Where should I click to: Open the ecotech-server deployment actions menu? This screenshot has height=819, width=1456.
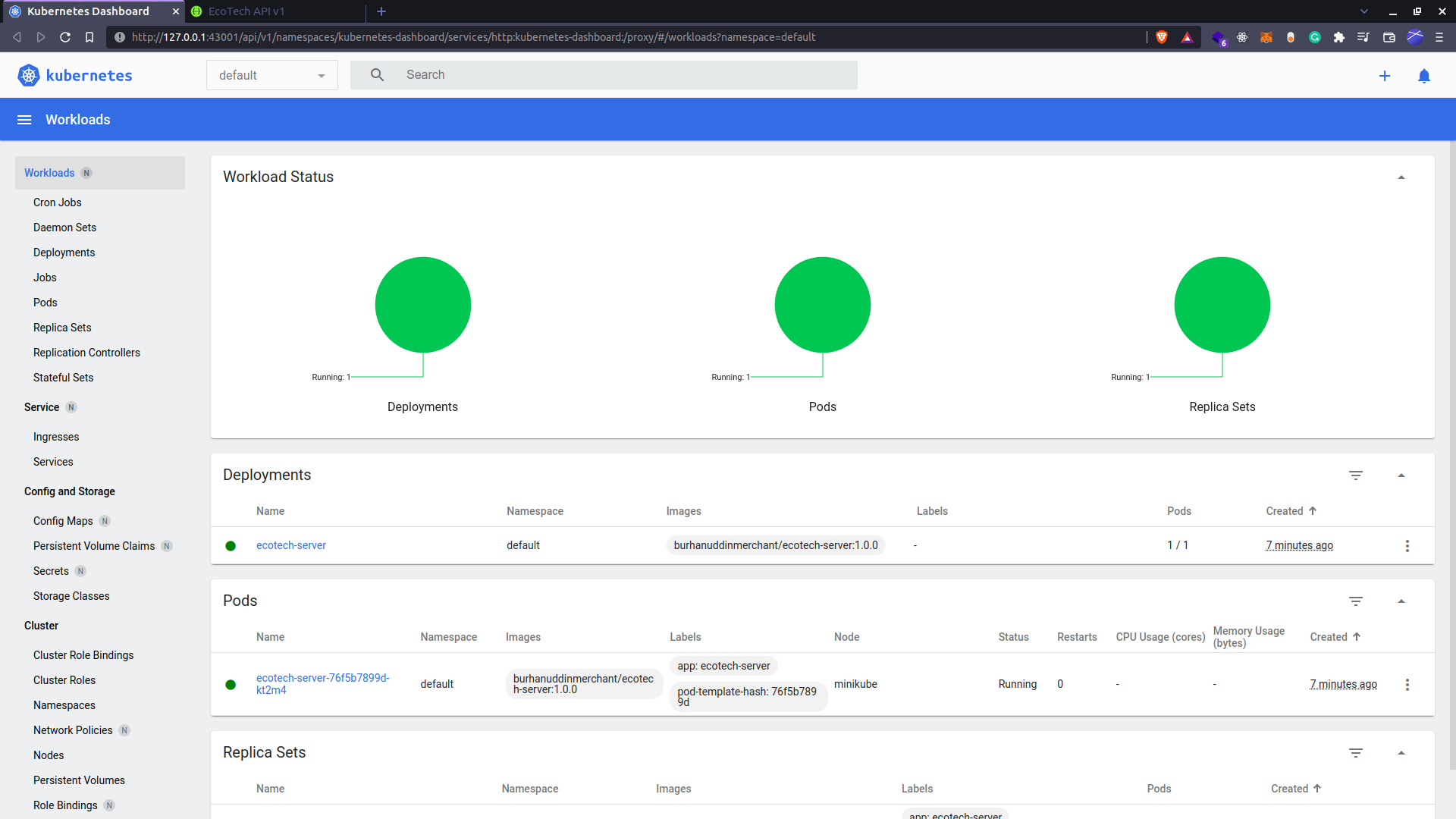[x=1407, y=546]
